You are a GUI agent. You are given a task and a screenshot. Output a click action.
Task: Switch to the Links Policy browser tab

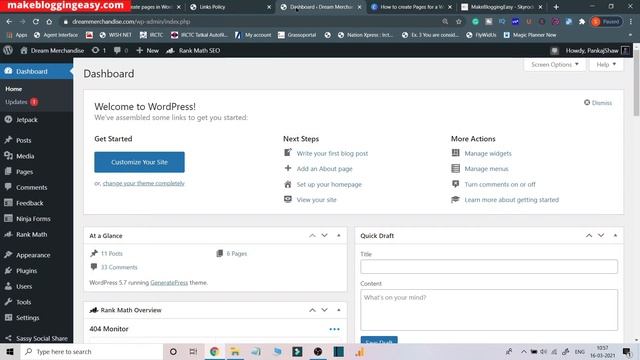230,7
